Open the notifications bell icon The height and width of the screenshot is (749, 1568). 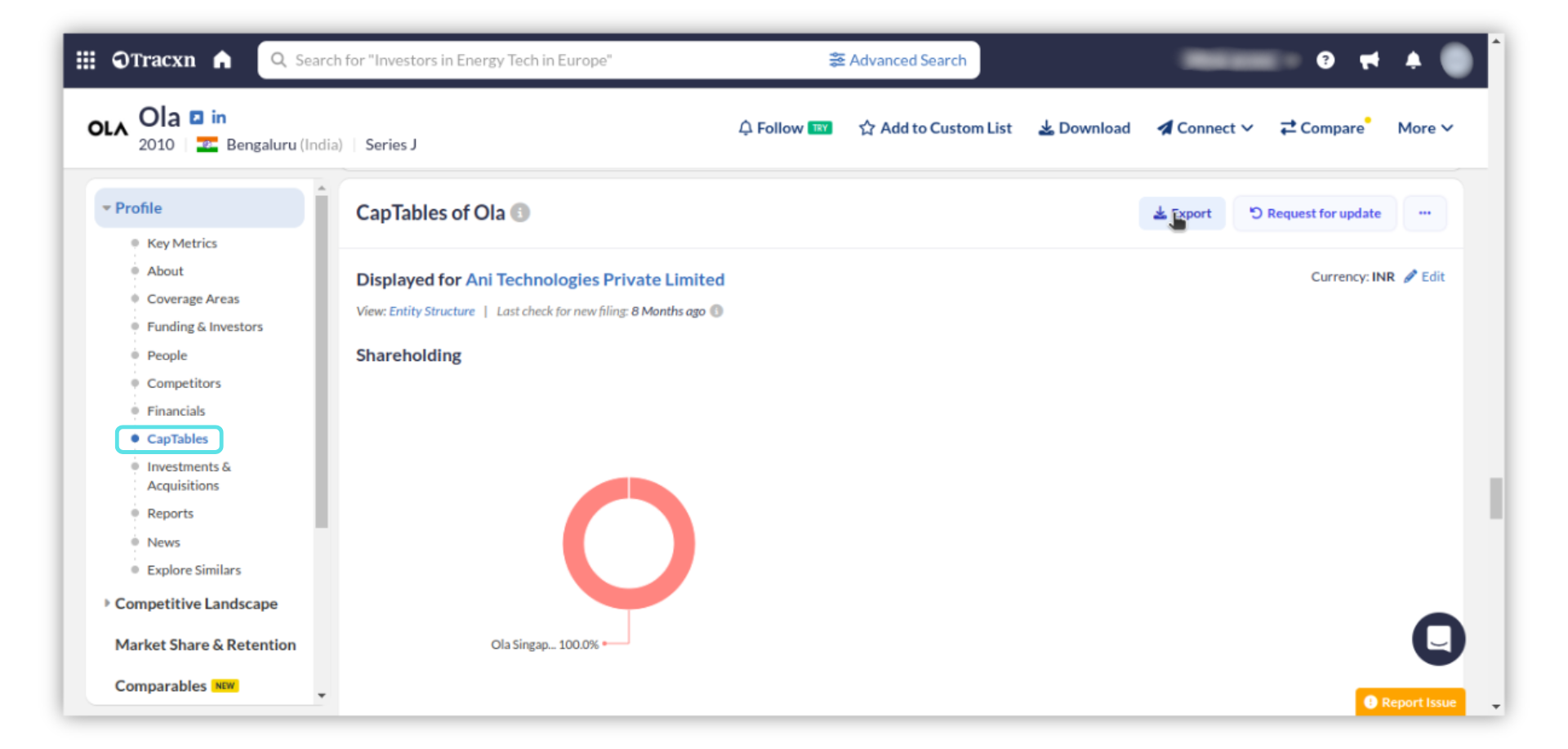[x=1413, y=60]
